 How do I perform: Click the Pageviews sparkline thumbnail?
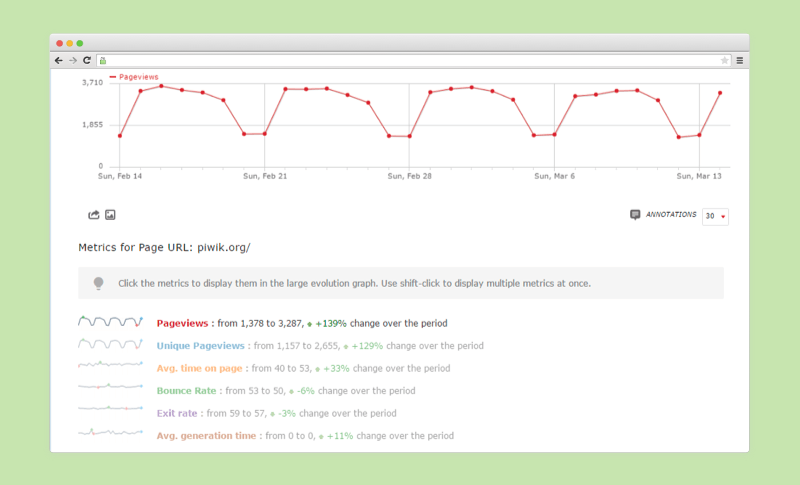click(110, 321)
